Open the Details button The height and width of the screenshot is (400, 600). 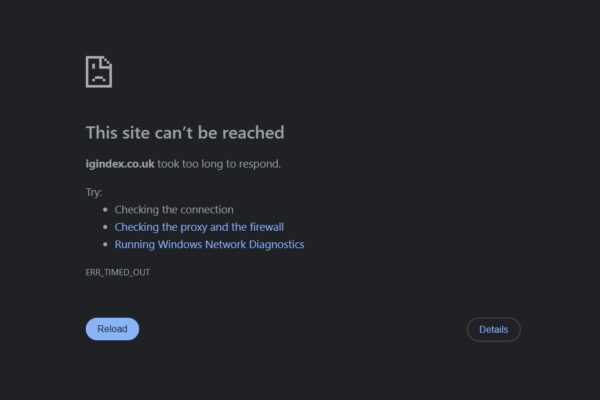[x=493, y=329]
